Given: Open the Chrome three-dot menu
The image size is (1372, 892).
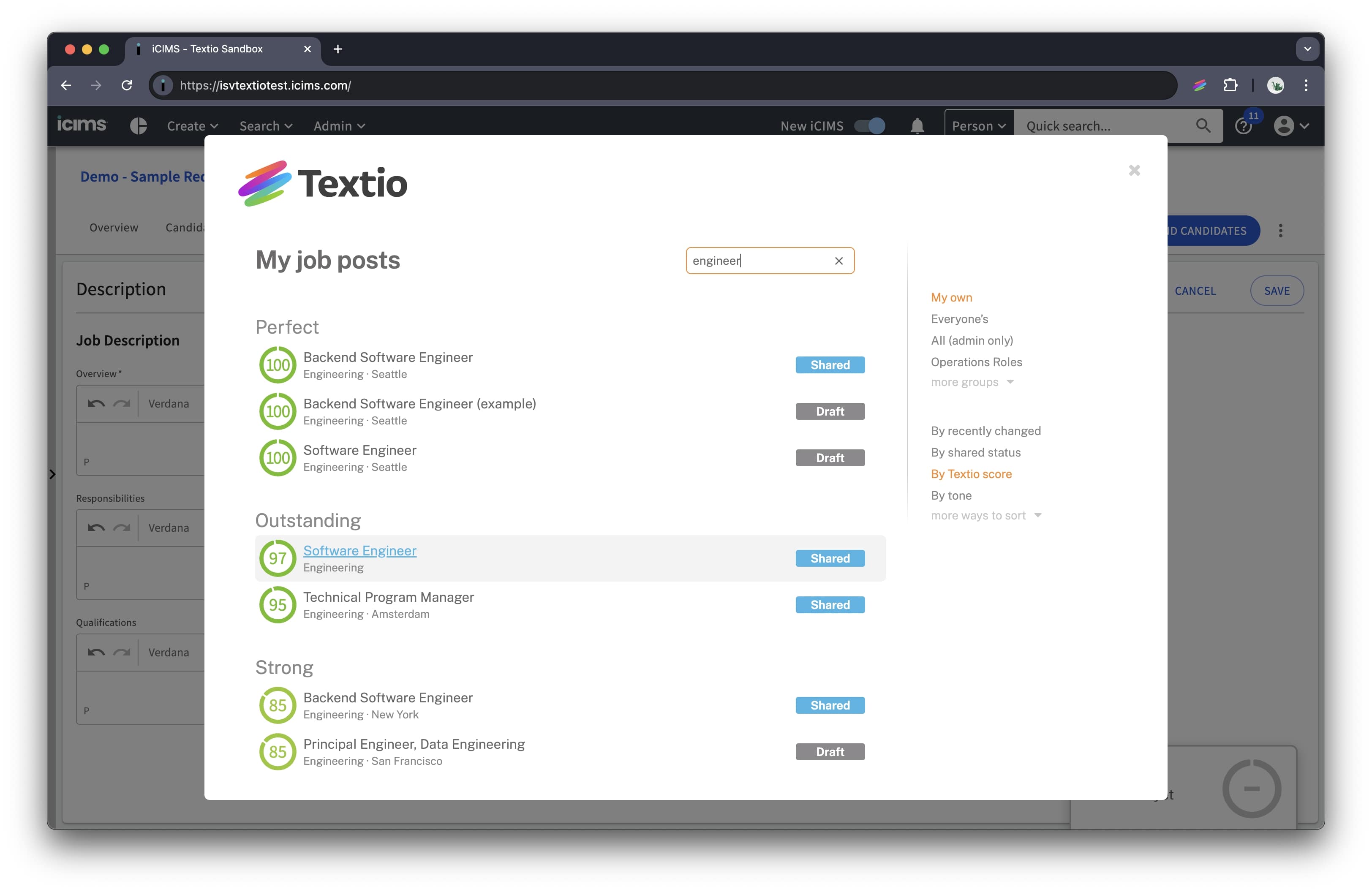Looking at the screenshot, I should point(1306,85).
